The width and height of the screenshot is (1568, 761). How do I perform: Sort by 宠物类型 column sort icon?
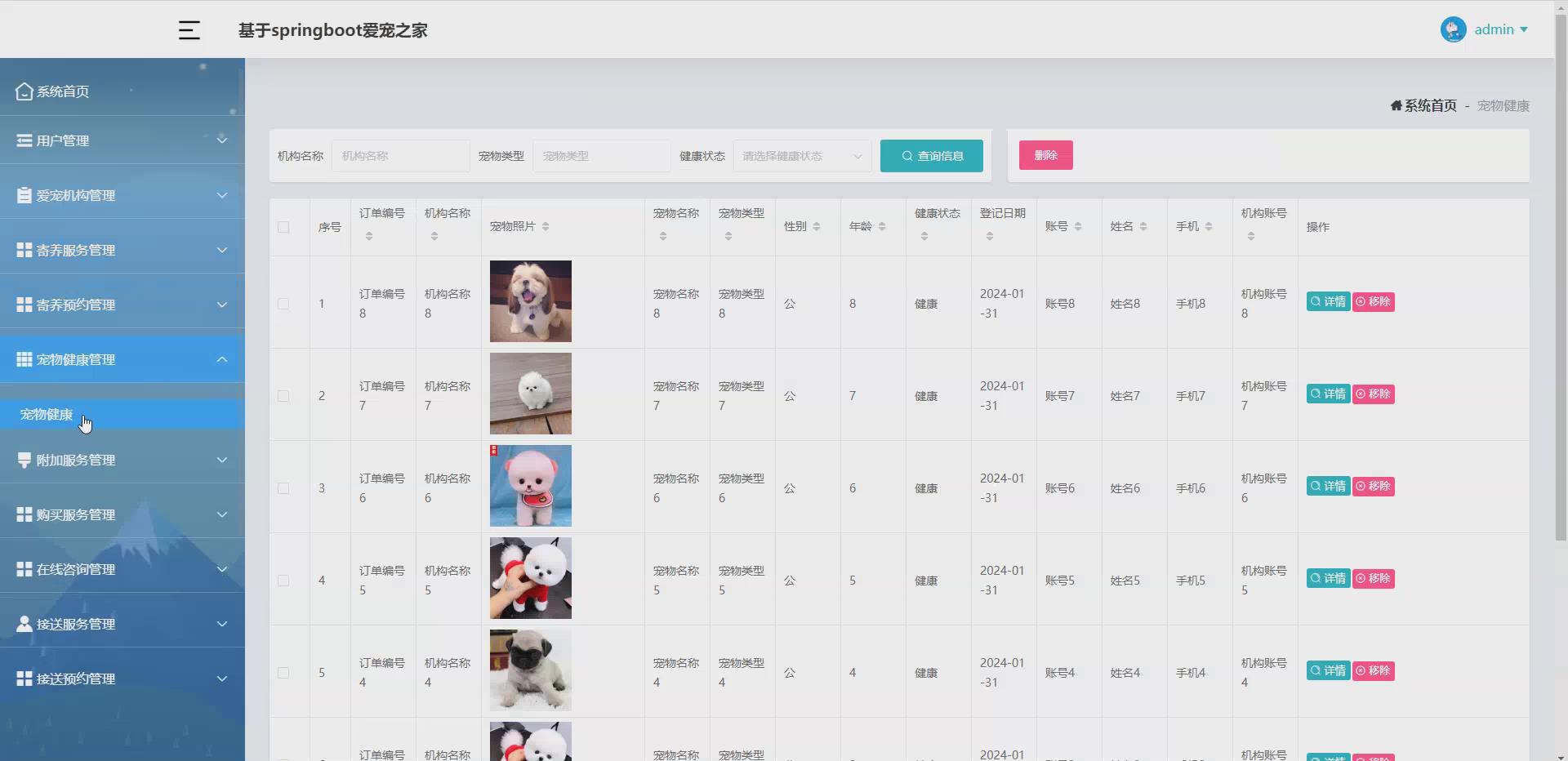click(728, 236)
